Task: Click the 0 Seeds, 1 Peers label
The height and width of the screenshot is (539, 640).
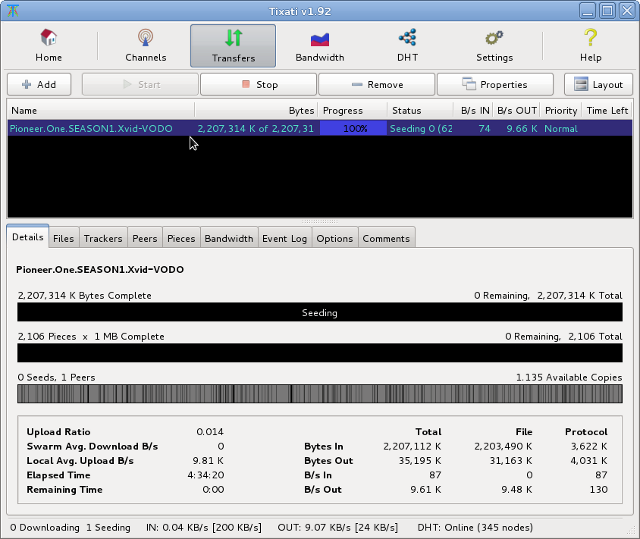Action: pyautogui.click(x=56, y=377)
